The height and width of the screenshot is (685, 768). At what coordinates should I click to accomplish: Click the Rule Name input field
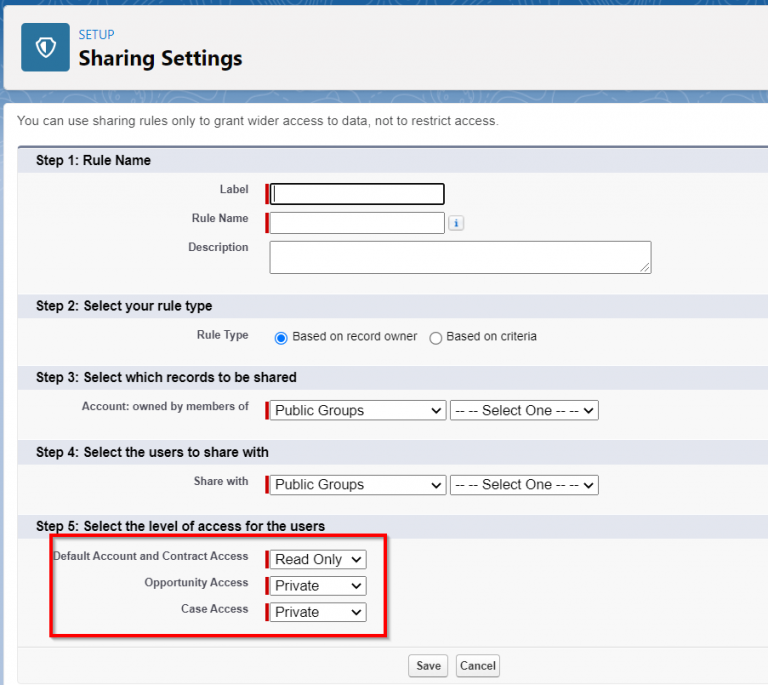[x=357, y=223]
